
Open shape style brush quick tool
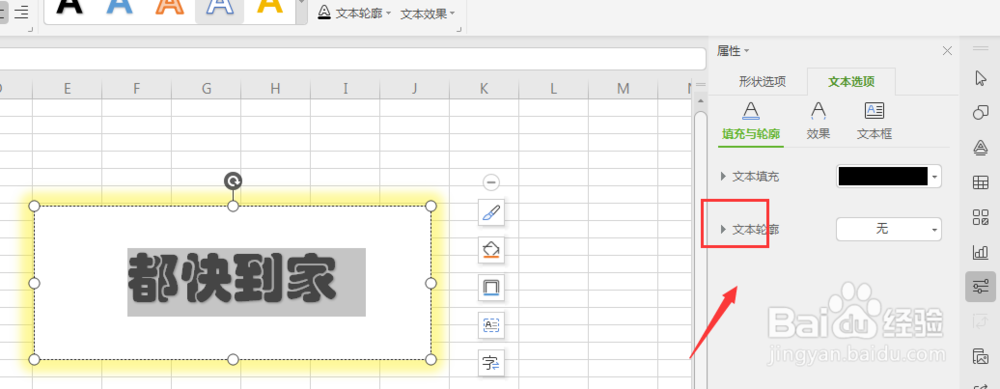(491, 212)
